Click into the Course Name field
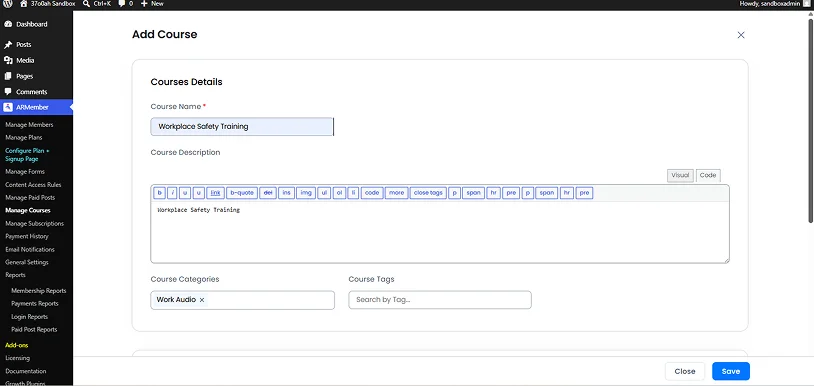Viewport: 814px width, 386px height. (241, 127)
